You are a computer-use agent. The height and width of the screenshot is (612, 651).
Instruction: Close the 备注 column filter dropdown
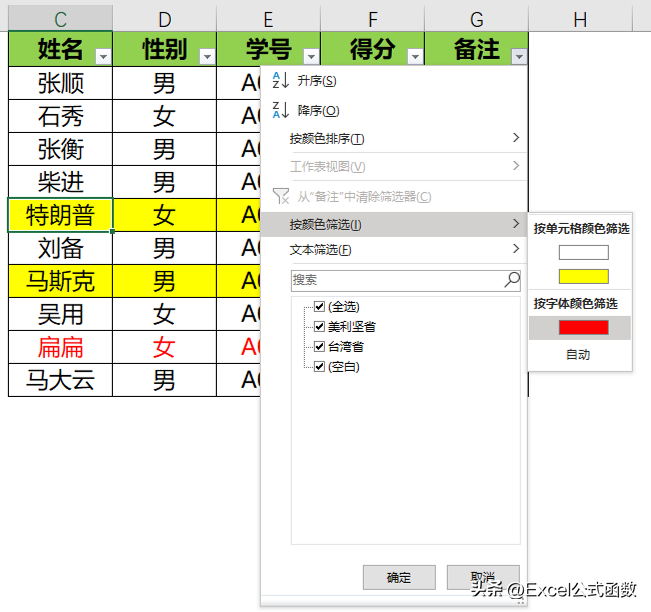coord(519,56)
